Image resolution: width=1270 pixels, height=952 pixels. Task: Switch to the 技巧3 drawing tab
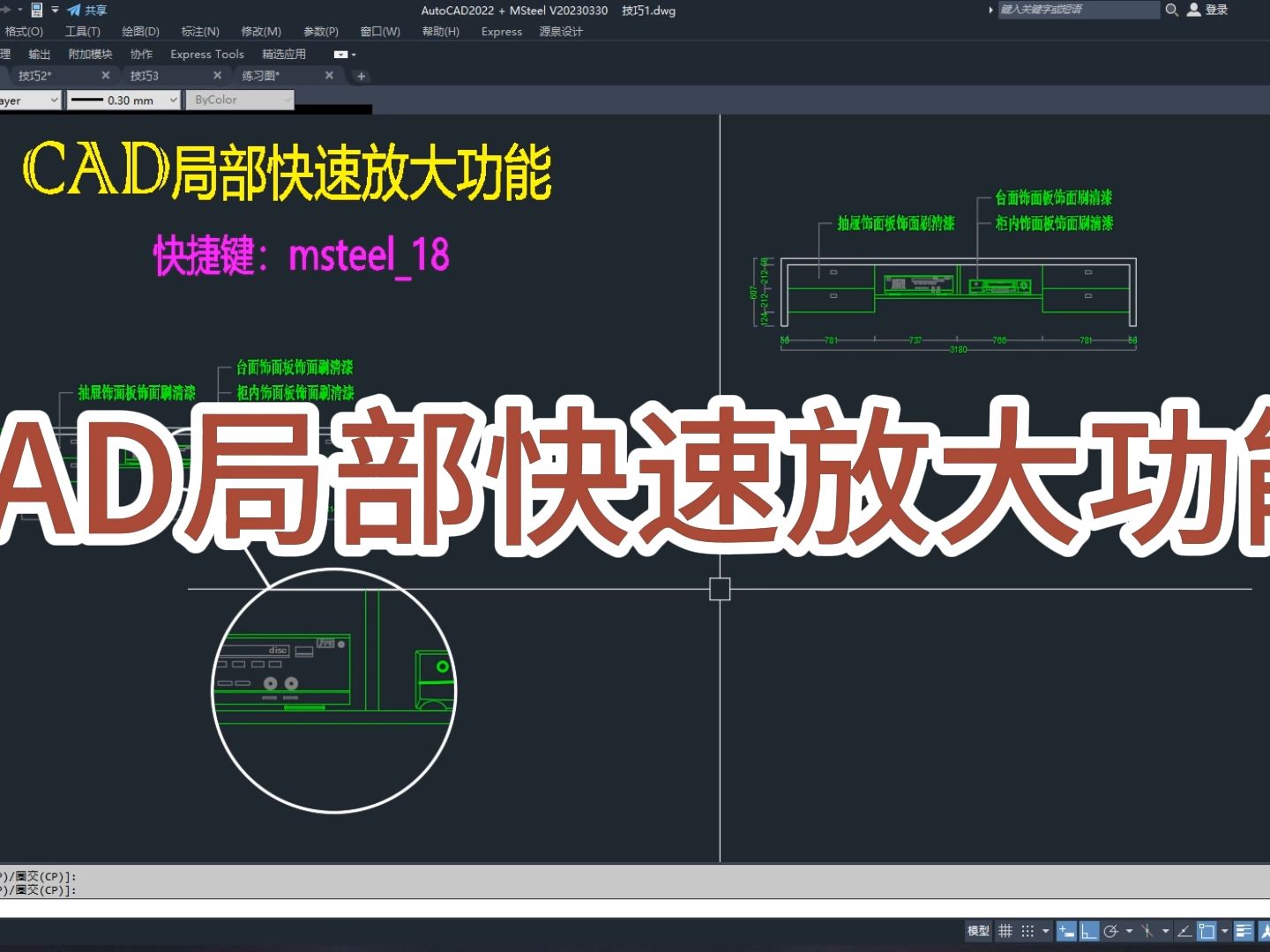coord(144,76)
